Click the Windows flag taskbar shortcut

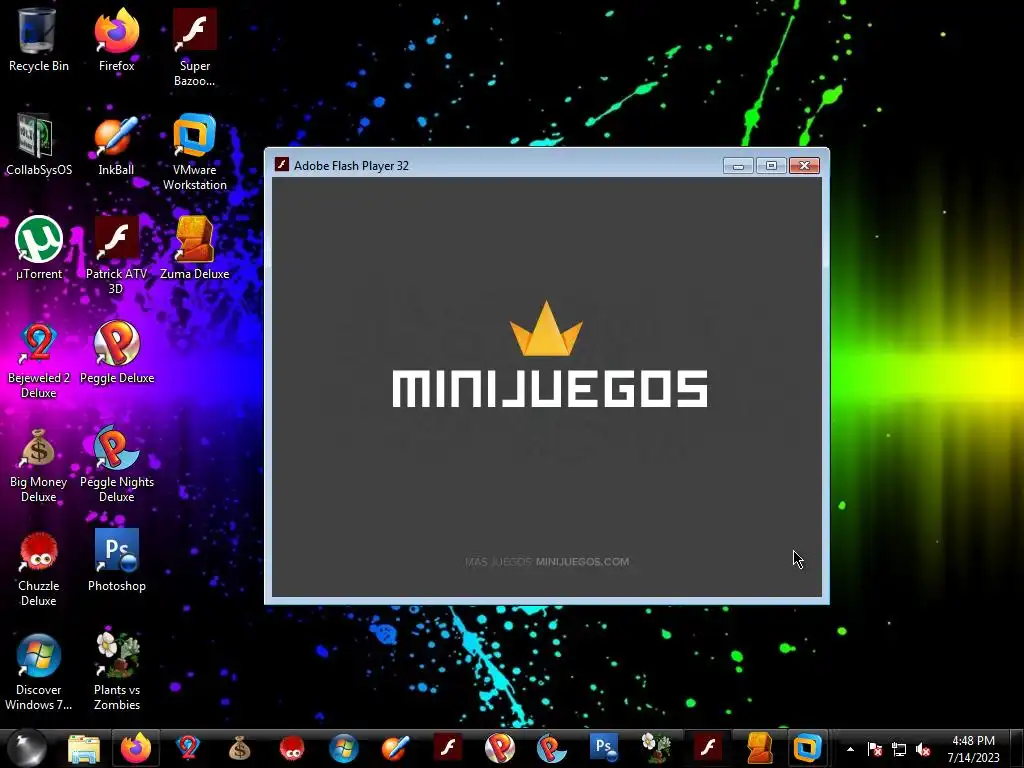[x=344, y=748]
